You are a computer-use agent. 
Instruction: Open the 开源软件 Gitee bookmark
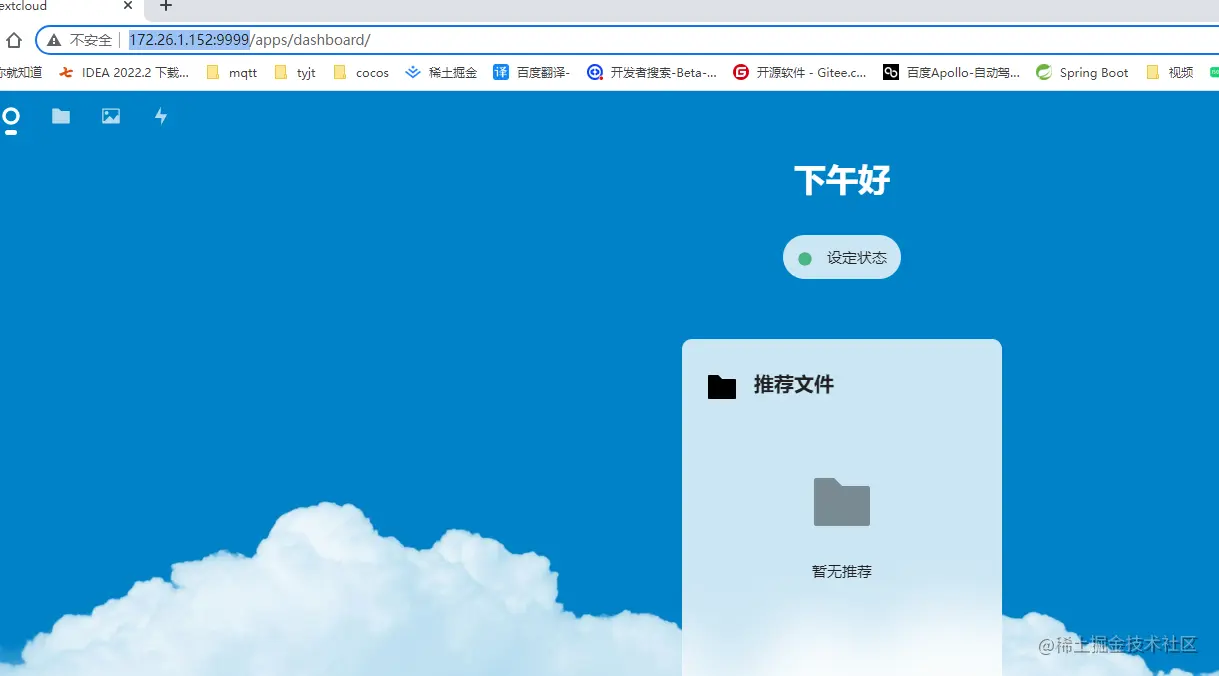(800, 72)
